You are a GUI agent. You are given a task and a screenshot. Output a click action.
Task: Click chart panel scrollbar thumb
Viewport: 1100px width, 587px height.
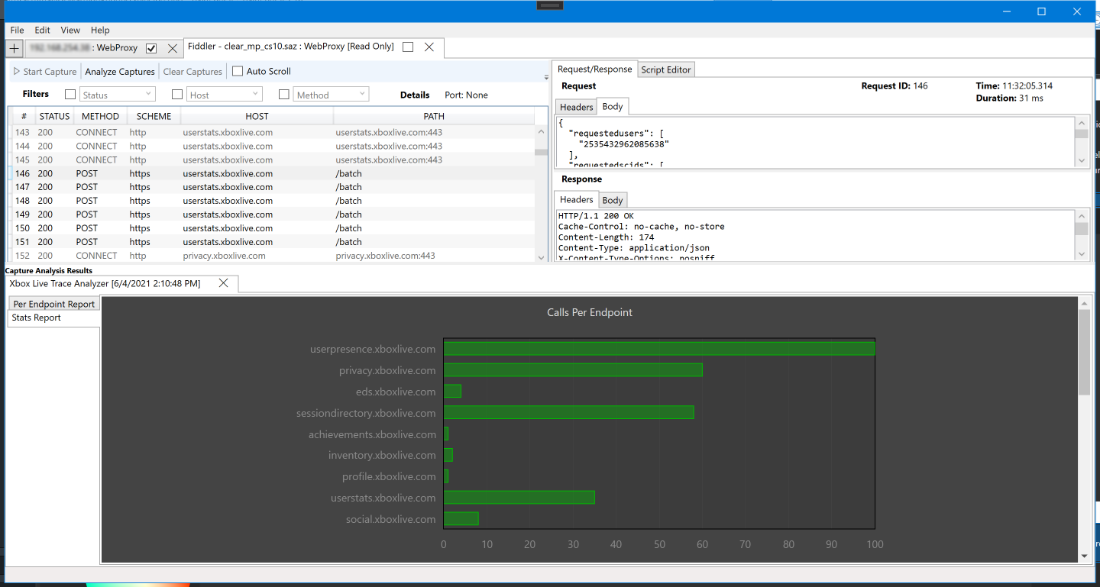(1085, 353)
